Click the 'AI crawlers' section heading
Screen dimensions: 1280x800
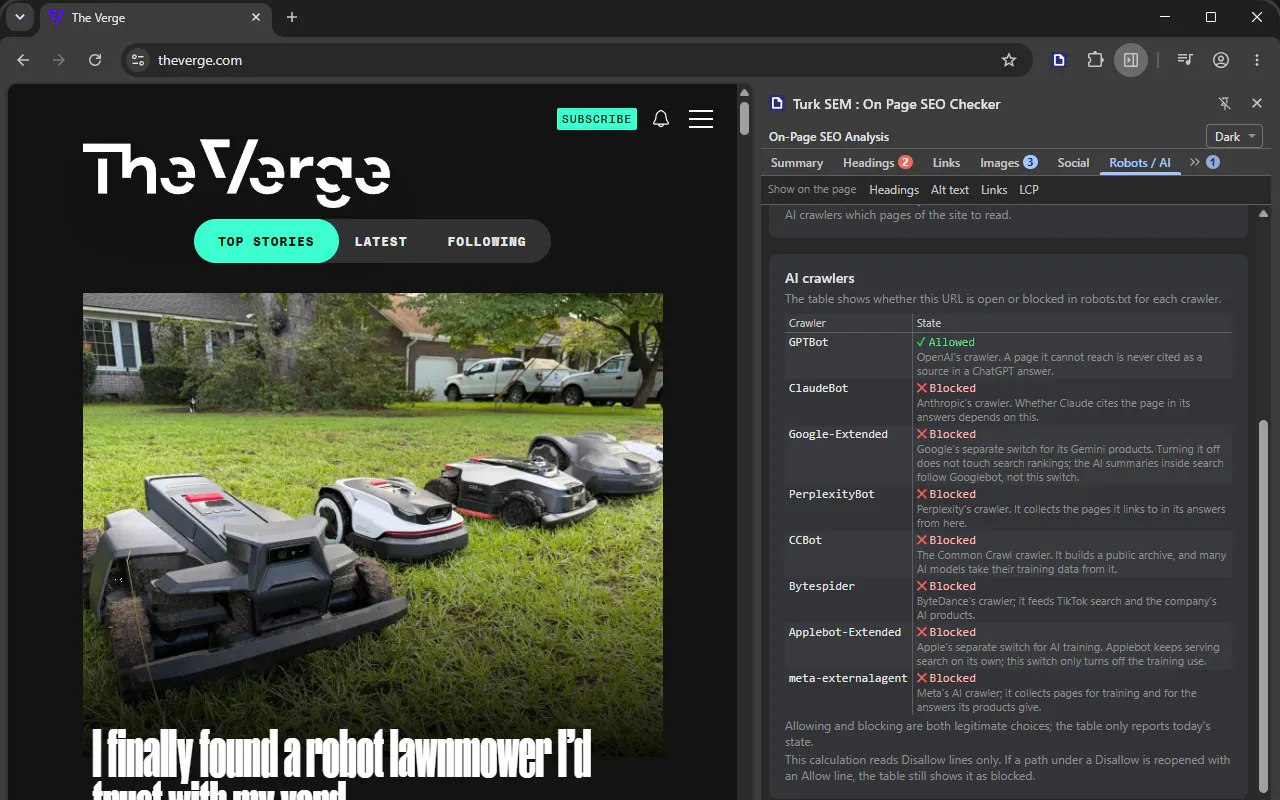coord(820,278)
